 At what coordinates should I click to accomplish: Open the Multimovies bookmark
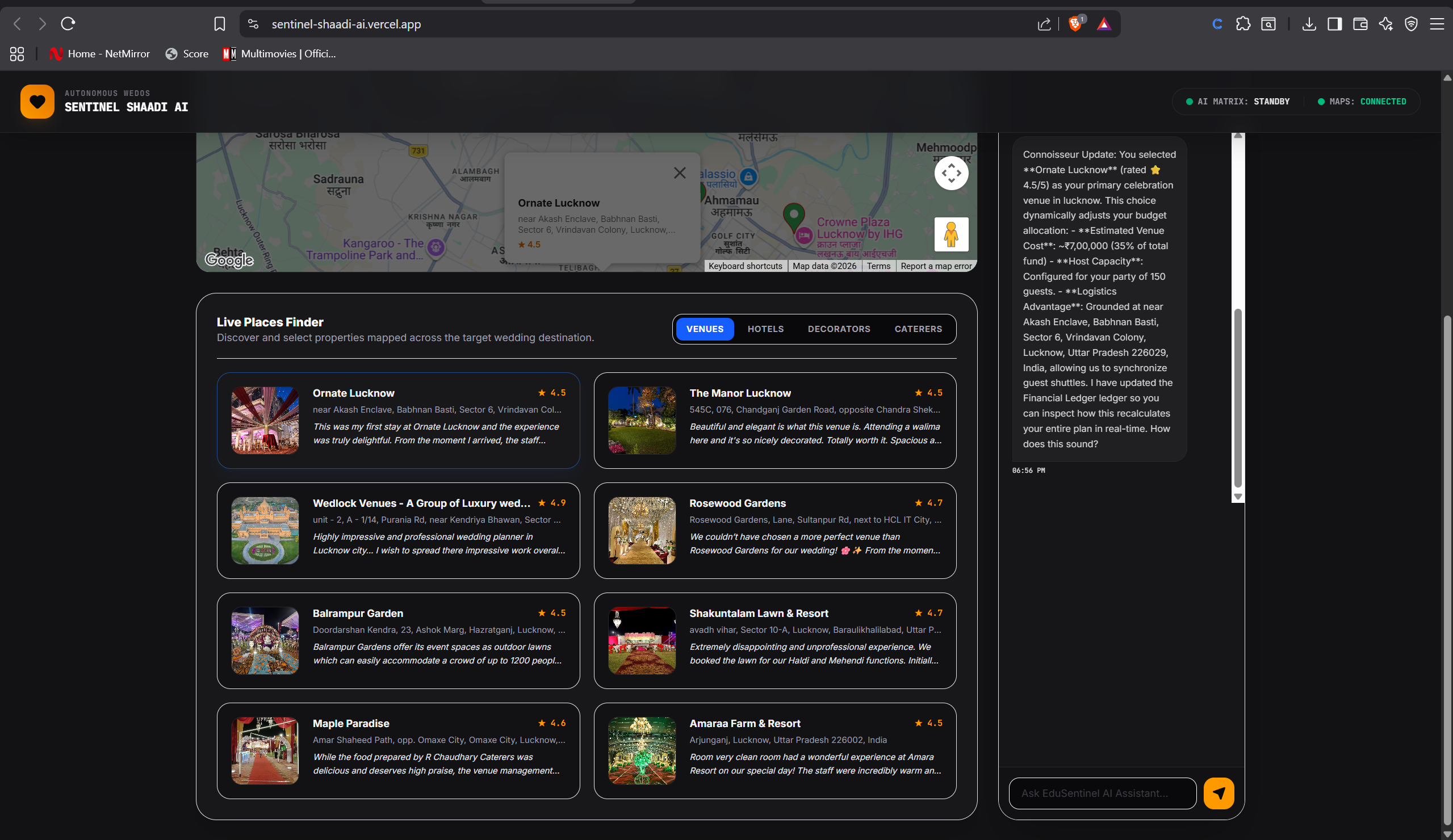pos(279,53)
